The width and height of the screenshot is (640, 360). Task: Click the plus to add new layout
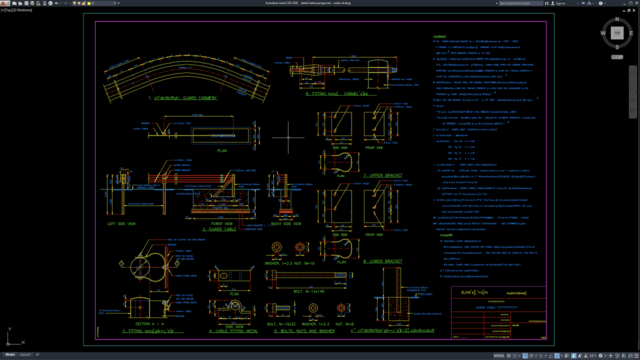point(37,355)
